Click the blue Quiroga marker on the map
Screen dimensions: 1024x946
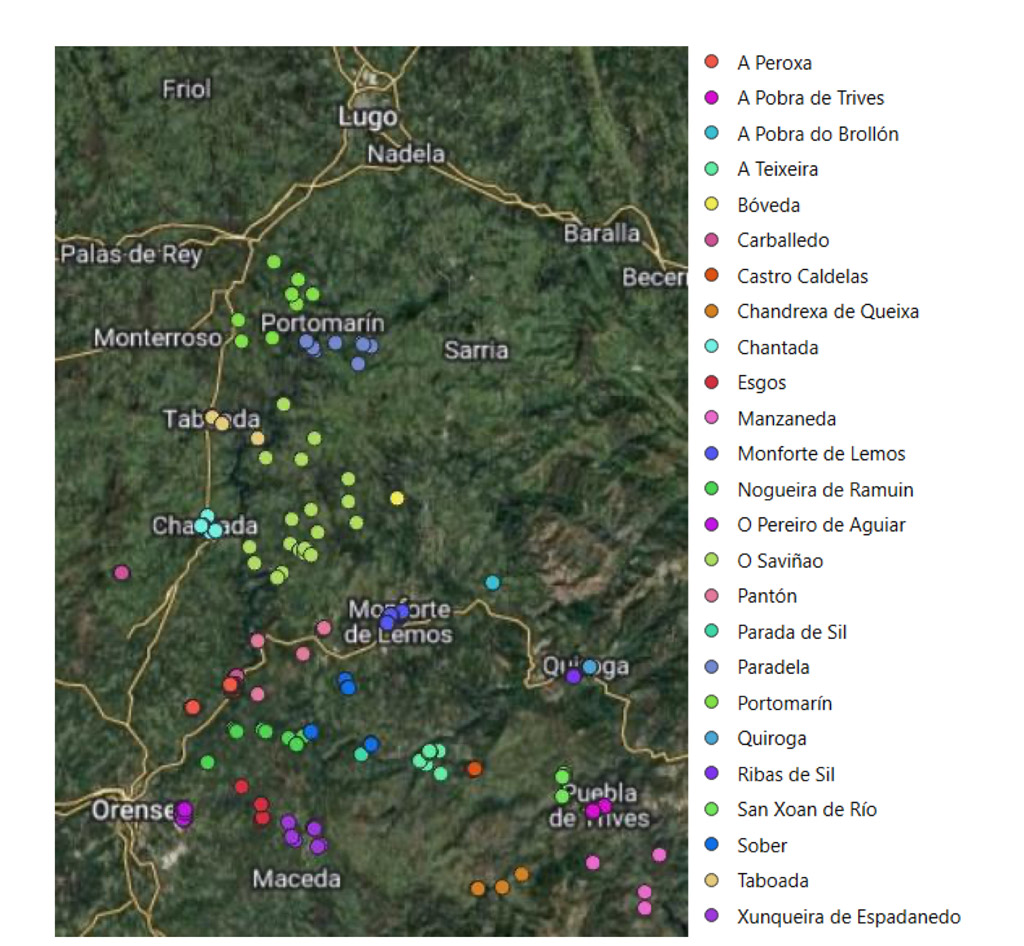(590, 666)
